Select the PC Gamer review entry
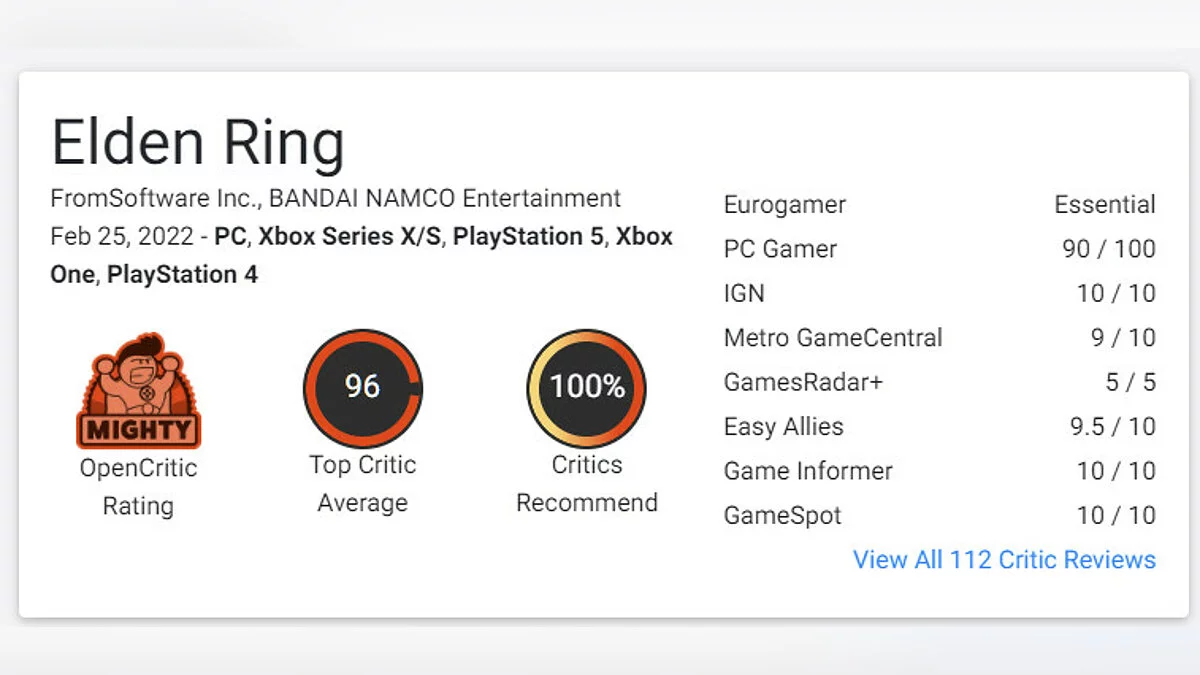The width and height of the screenshot is (1200, 675). coord(780,249)
